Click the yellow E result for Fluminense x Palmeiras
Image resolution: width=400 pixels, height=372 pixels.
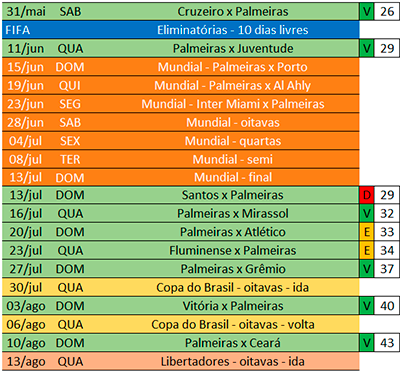pos(367,251)
